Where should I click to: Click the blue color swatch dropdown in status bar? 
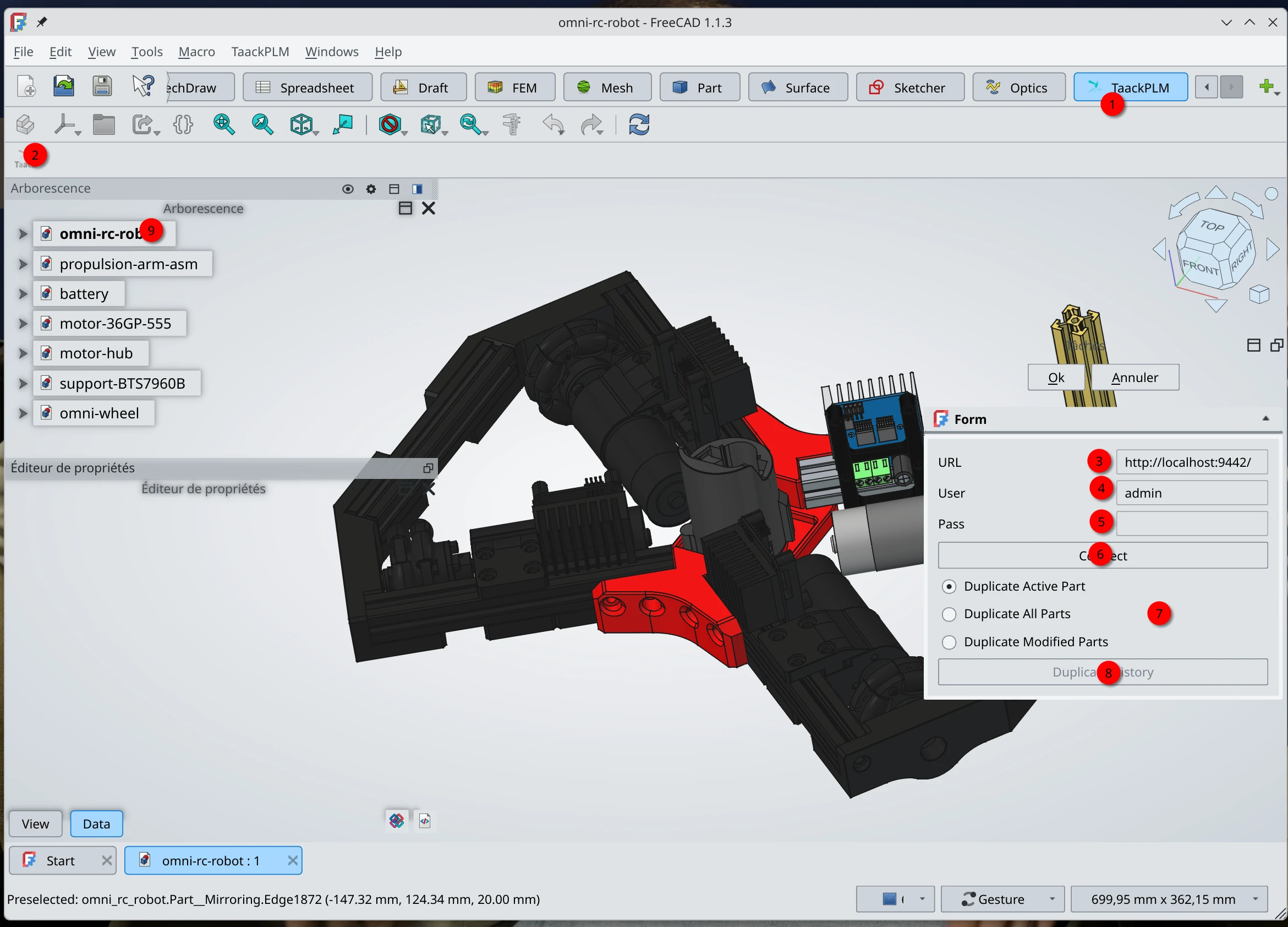[895, 898]
